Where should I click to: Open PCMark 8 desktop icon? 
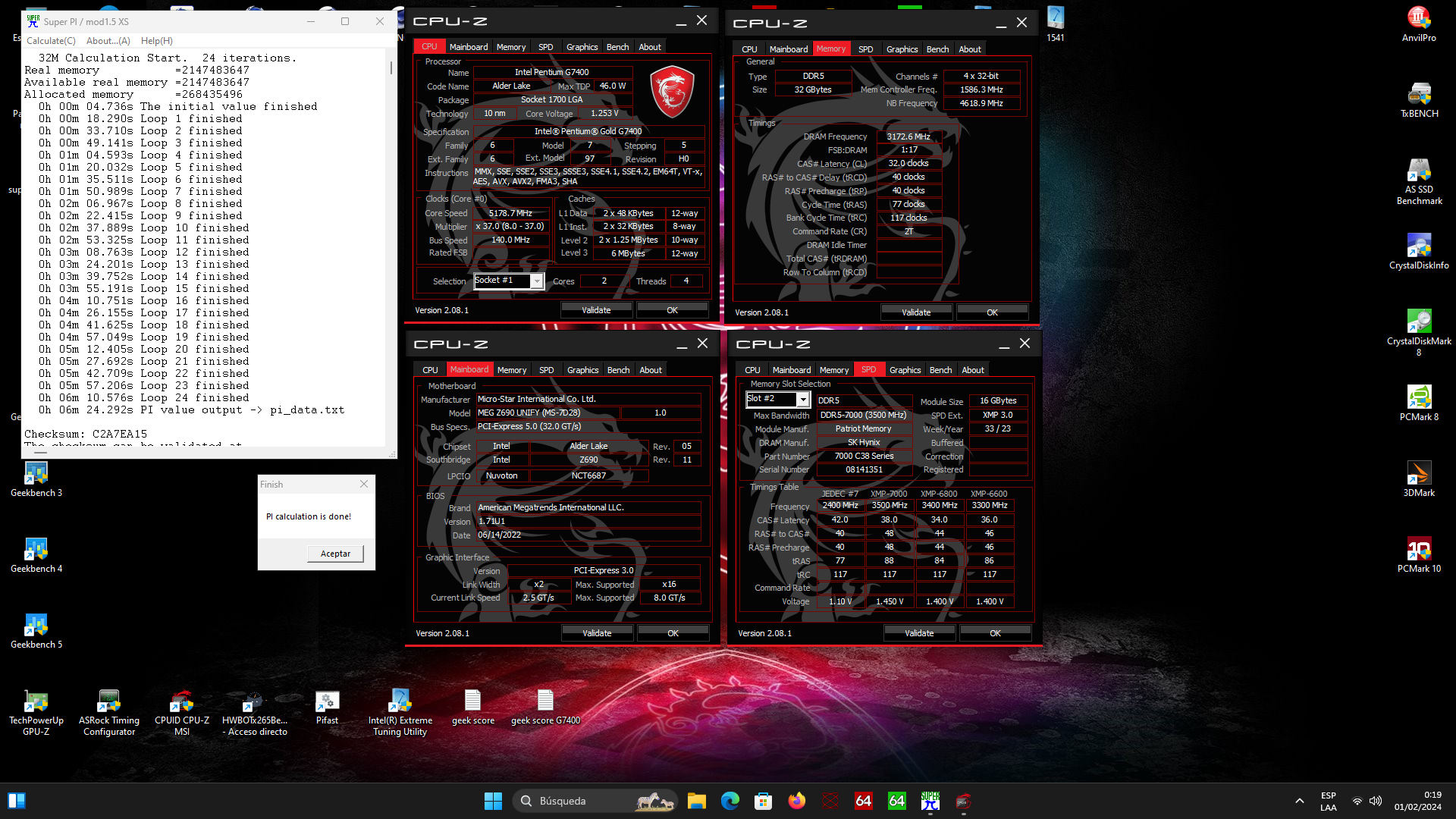click(1418, 403)
